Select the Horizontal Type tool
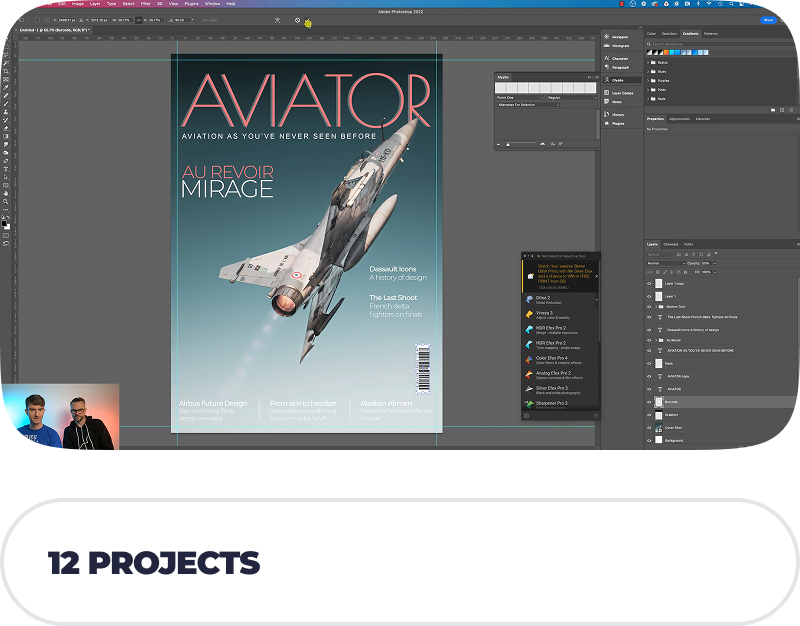 (6, 169)
